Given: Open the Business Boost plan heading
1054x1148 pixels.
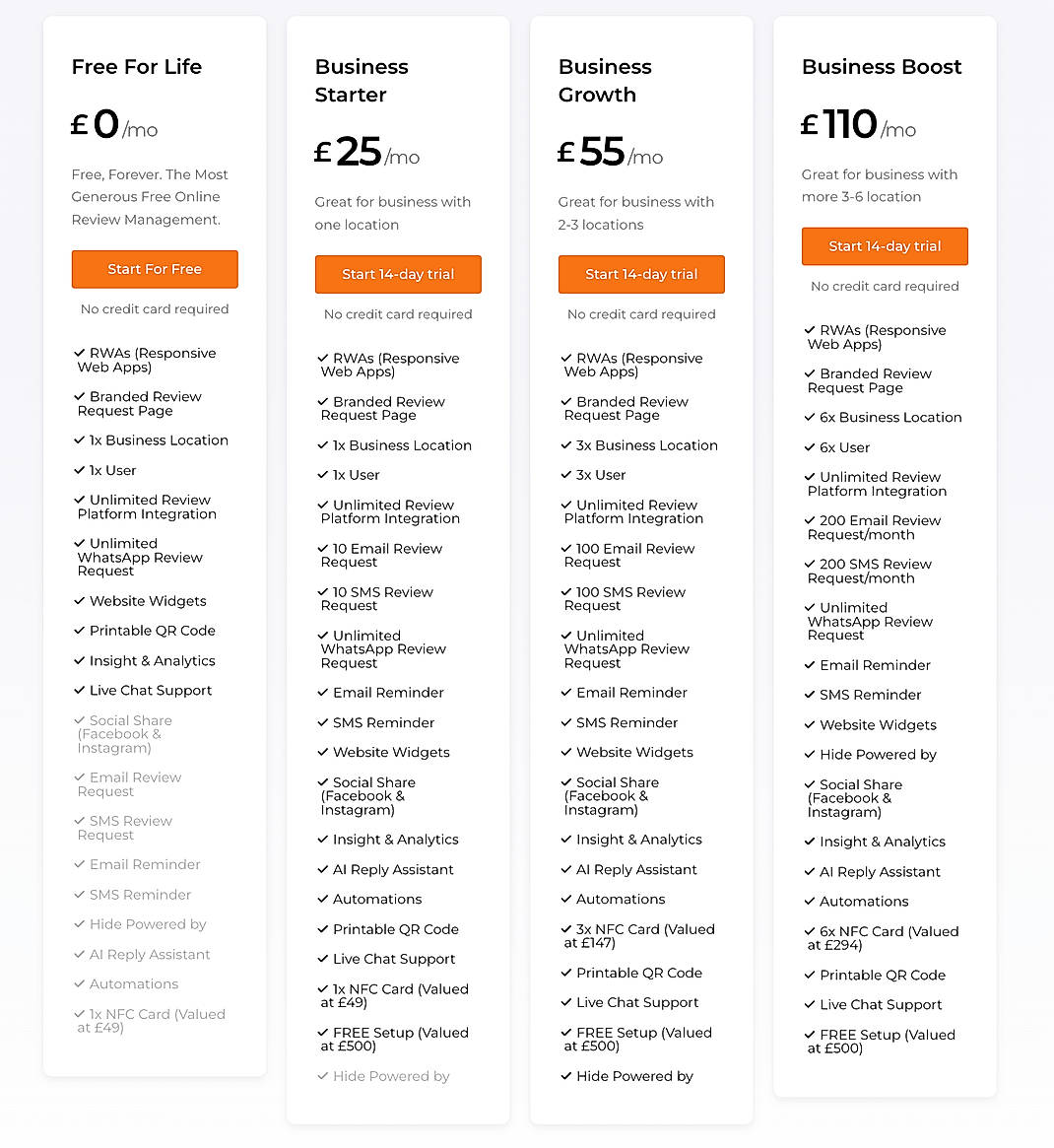Looking at the screenshot, I should (x=882, y=67).
